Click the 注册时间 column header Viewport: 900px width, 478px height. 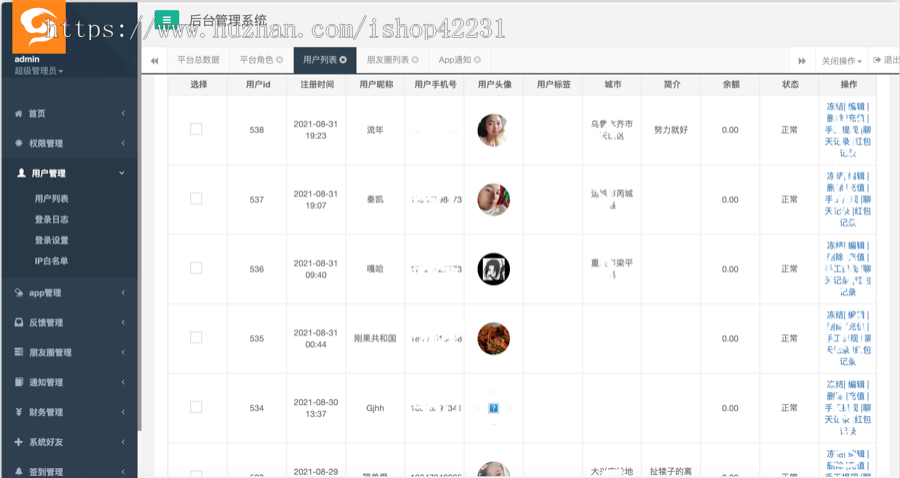click(x=317, y=84)
